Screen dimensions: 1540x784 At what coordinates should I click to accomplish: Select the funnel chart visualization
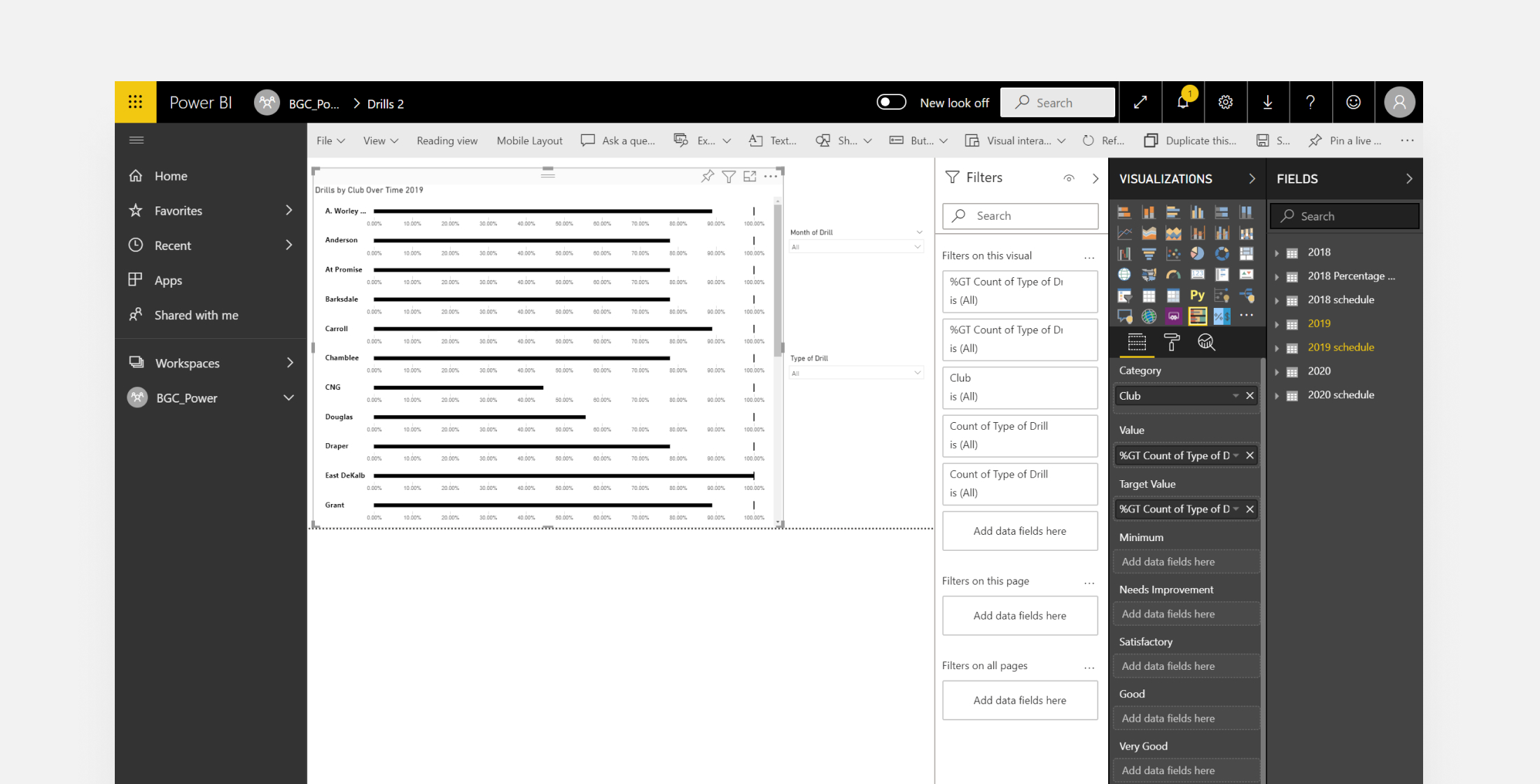click(1149, 253)
